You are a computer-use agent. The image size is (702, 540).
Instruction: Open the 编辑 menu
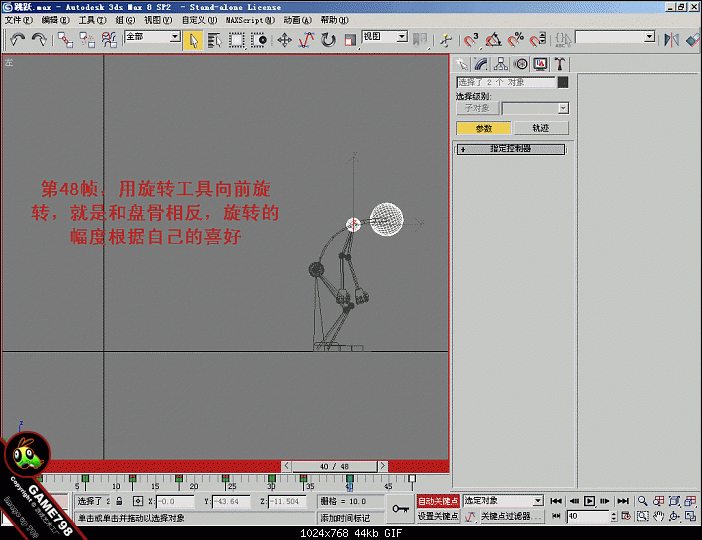(56, 20)
